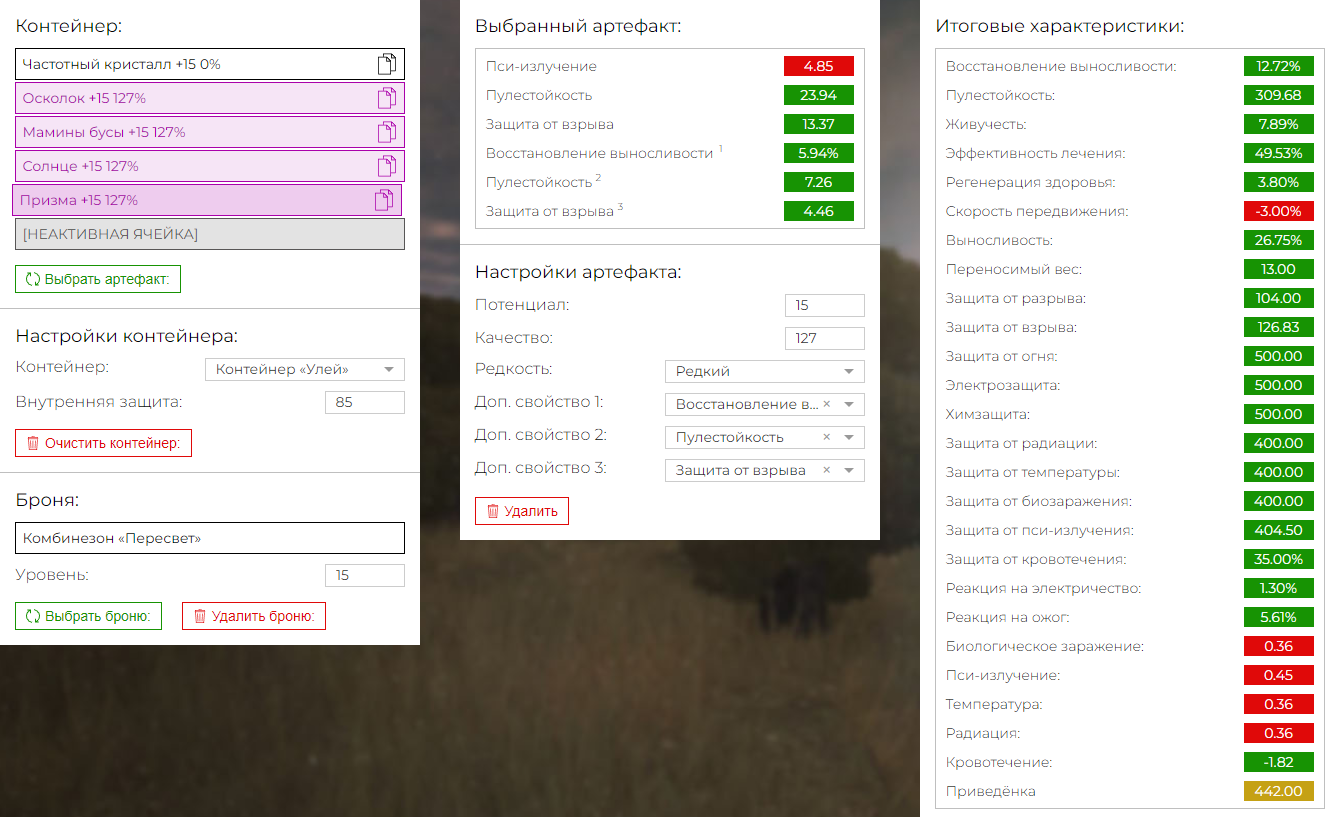Open Доп. свойство 2 dropdown
This screenshot has width=1337, height=817.
pos(849,438)
